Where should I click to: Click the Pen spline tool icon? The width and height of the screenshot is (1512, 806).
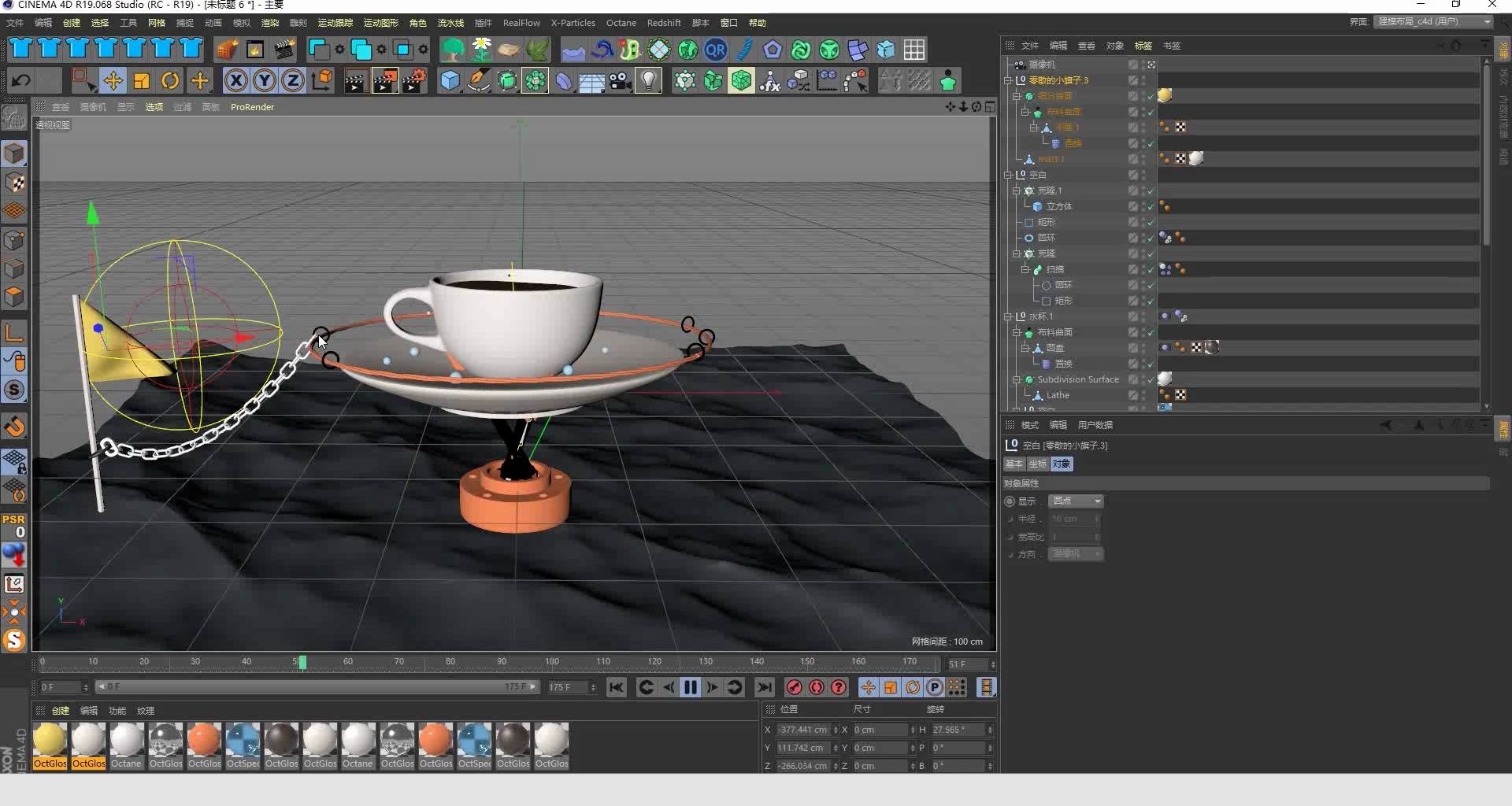479,80
